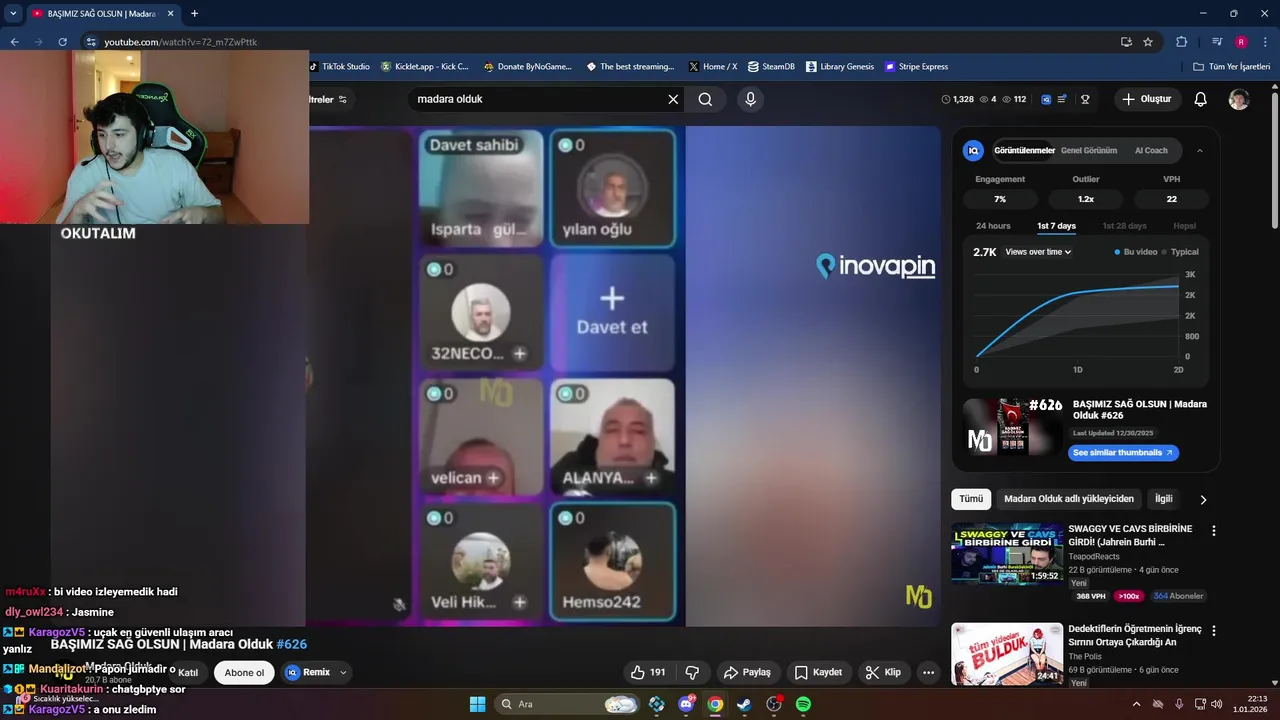Image resolution: width=1280 pixels, height=720 pixels.
Task: Click the vidIQ round logo in panel
Action: [x=973, y=150]
